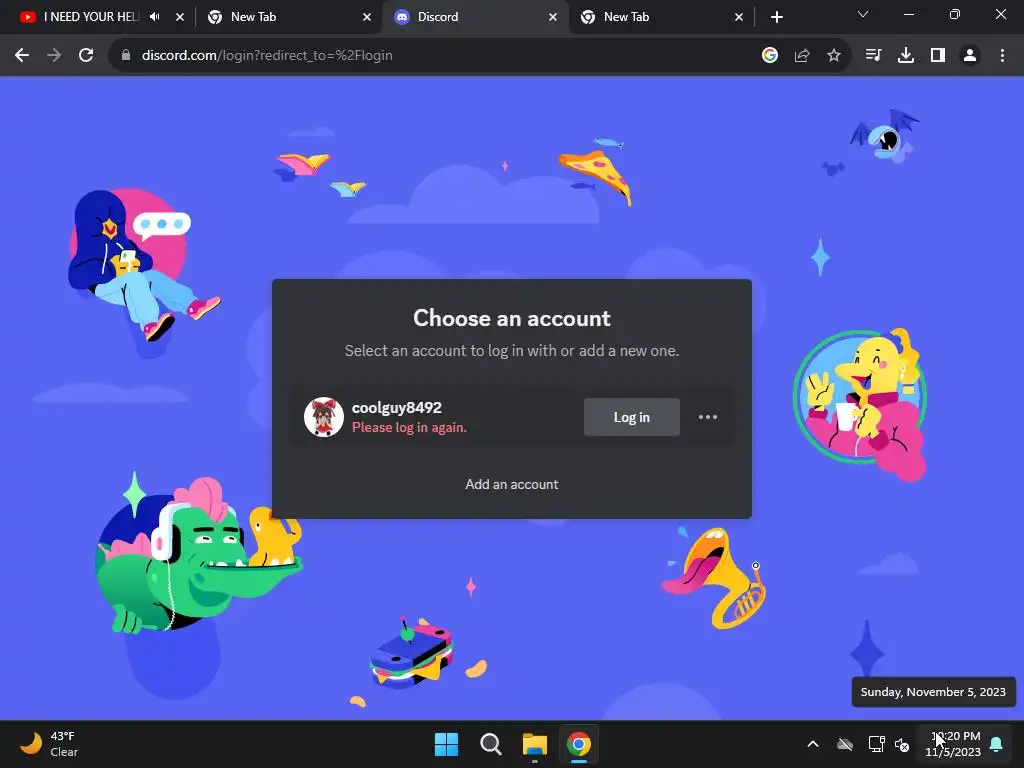Image resolution: width=1024 pixels, height=768 pixels.
Task: View site info via the lock icon
Action: (126, 56)
